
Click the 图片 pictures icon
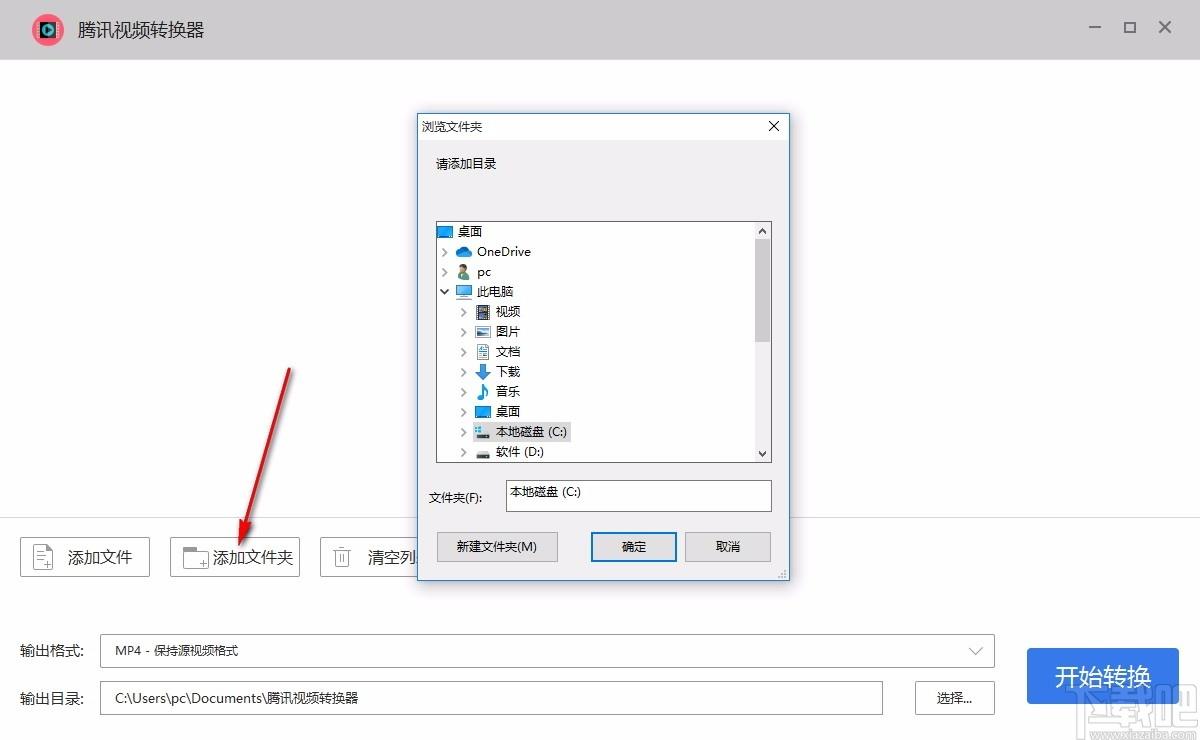coord(483,332)
